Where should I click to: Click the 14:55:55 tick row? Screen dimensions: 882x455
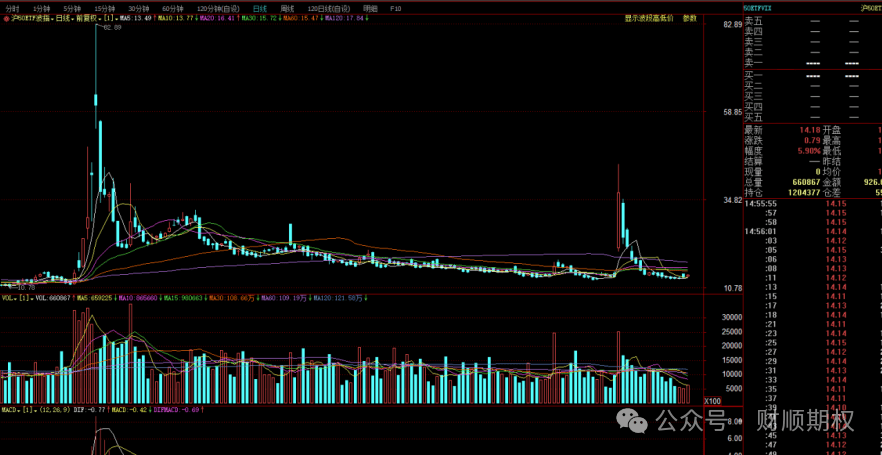coord(812,204)
